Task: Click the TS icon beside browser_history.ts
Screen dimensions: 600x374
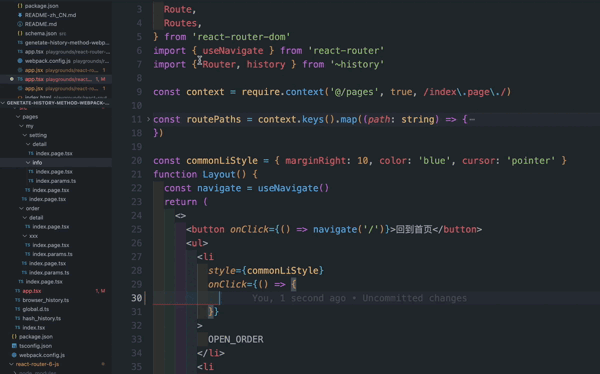Action: coord(17,300)
